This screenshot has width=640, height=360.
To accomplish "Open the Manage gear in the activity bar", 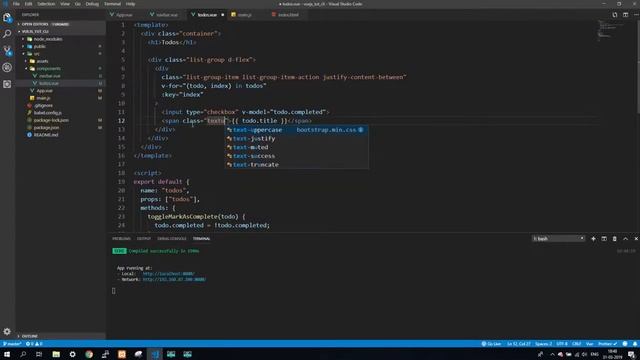I will tap(7, 331).
